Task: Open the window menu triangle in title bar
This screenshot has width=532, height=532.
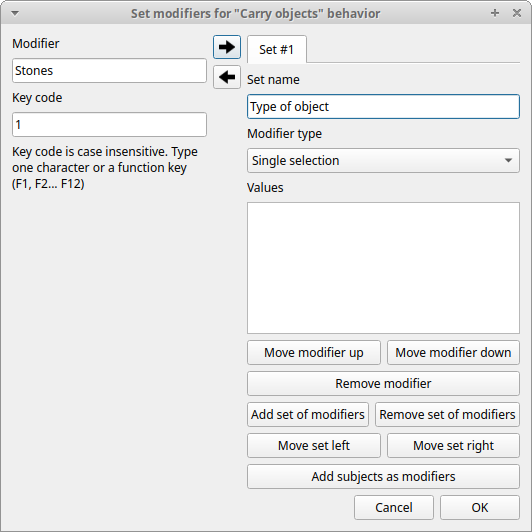Action: (15, 14)
